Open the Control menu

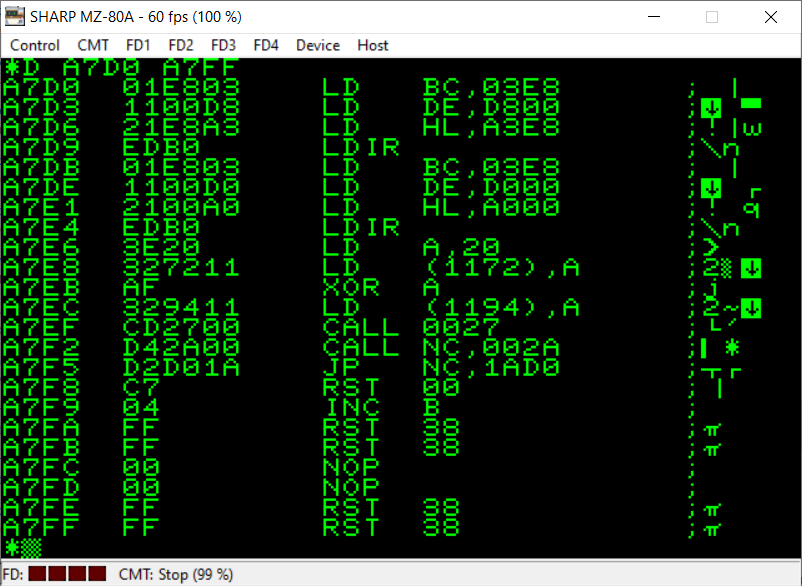point(35,45)
